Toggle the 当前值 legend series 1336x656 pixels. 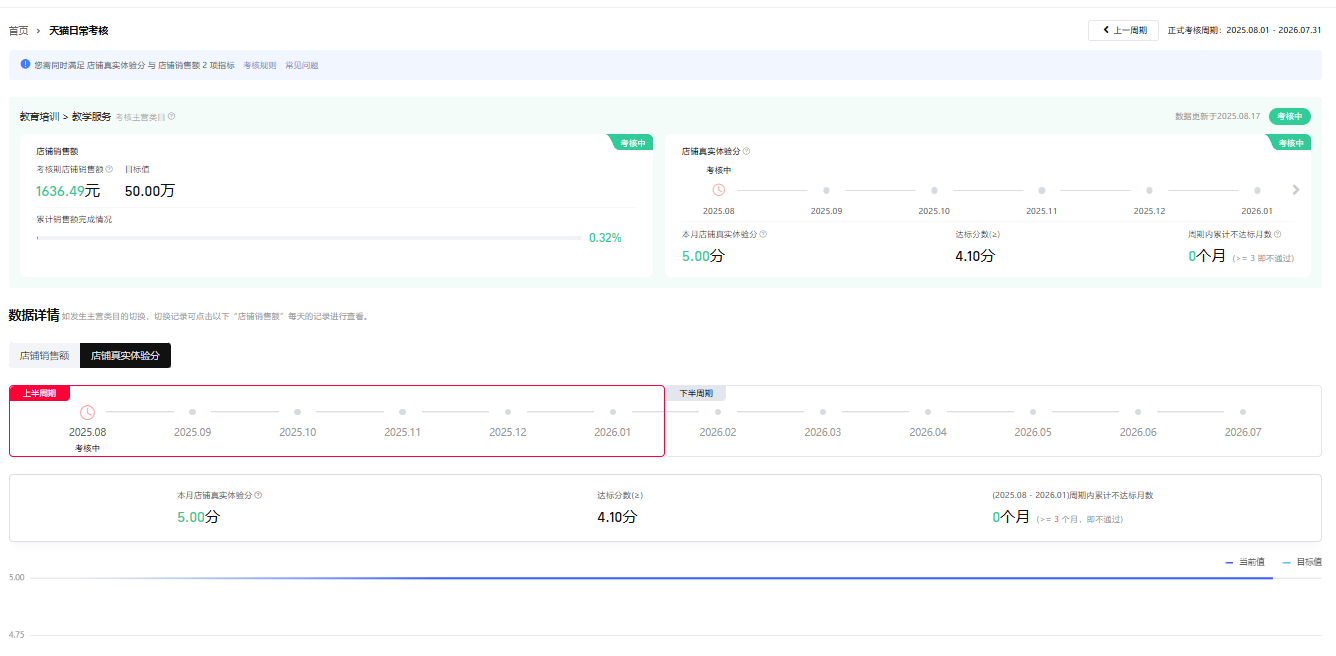point(1245,562)
